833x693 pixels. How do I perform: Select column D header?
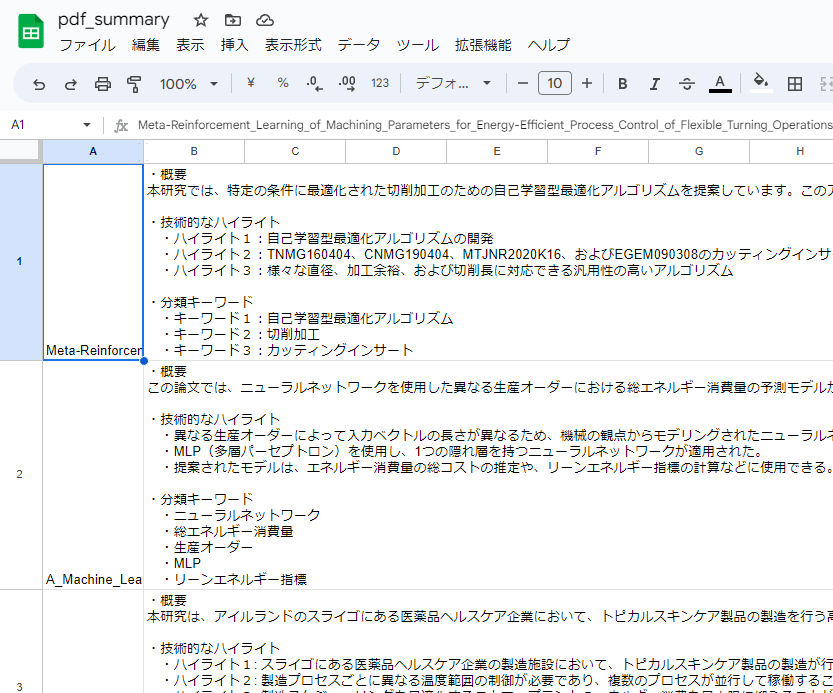[x=396, y=151]
